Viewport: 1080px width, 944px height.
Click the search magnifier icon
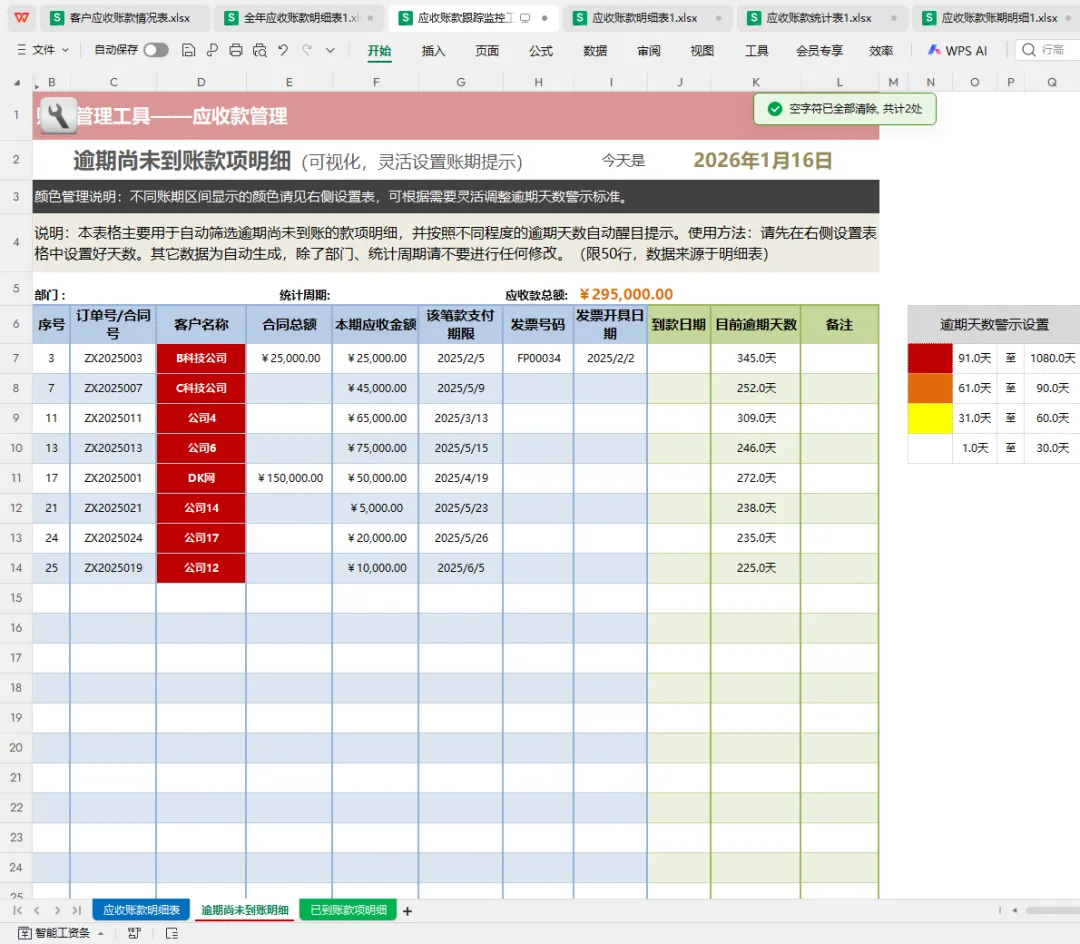1028,50
